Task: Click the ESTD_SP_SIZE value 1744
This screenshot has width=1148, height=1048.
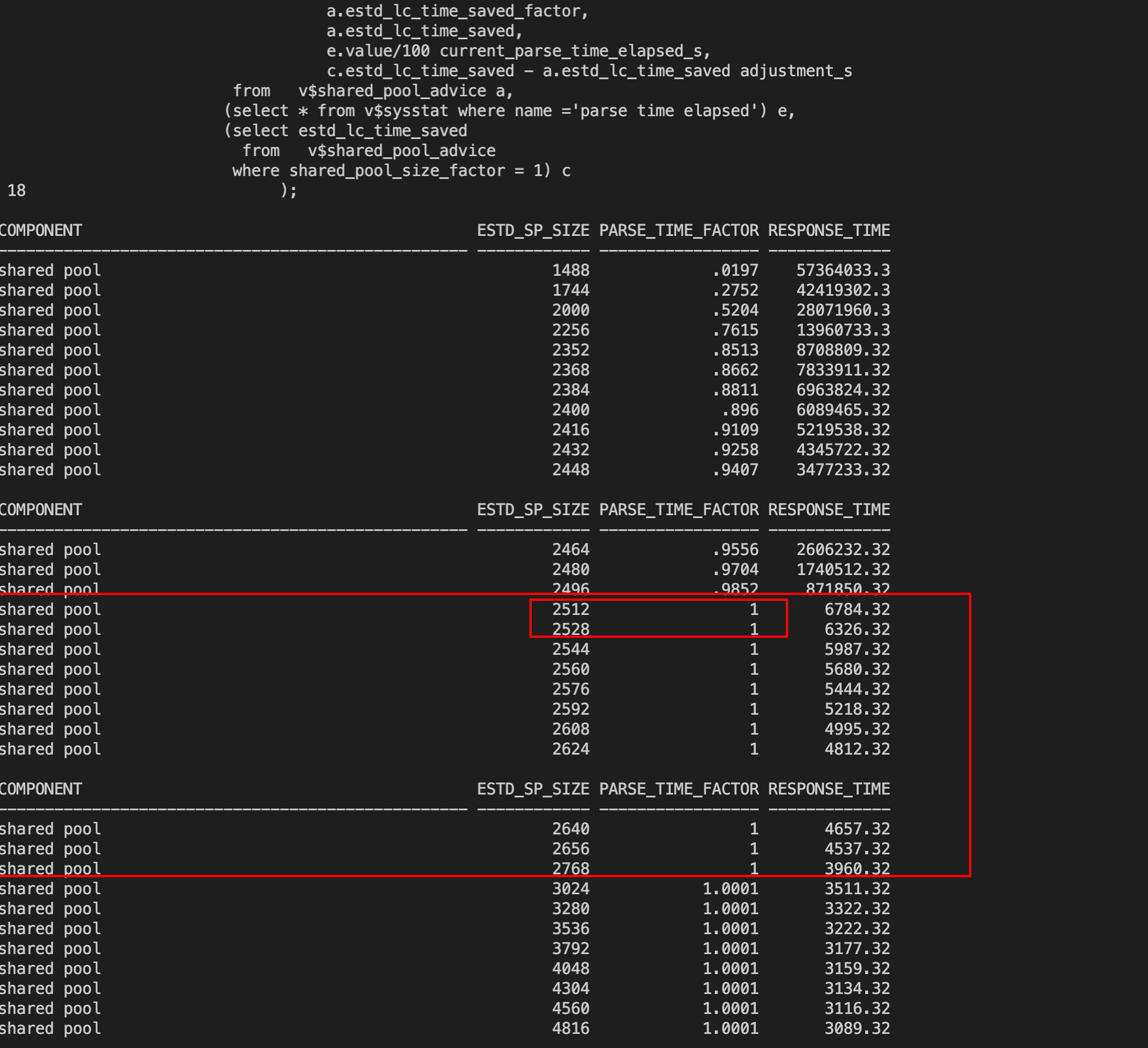Action: tap(570, 290)
